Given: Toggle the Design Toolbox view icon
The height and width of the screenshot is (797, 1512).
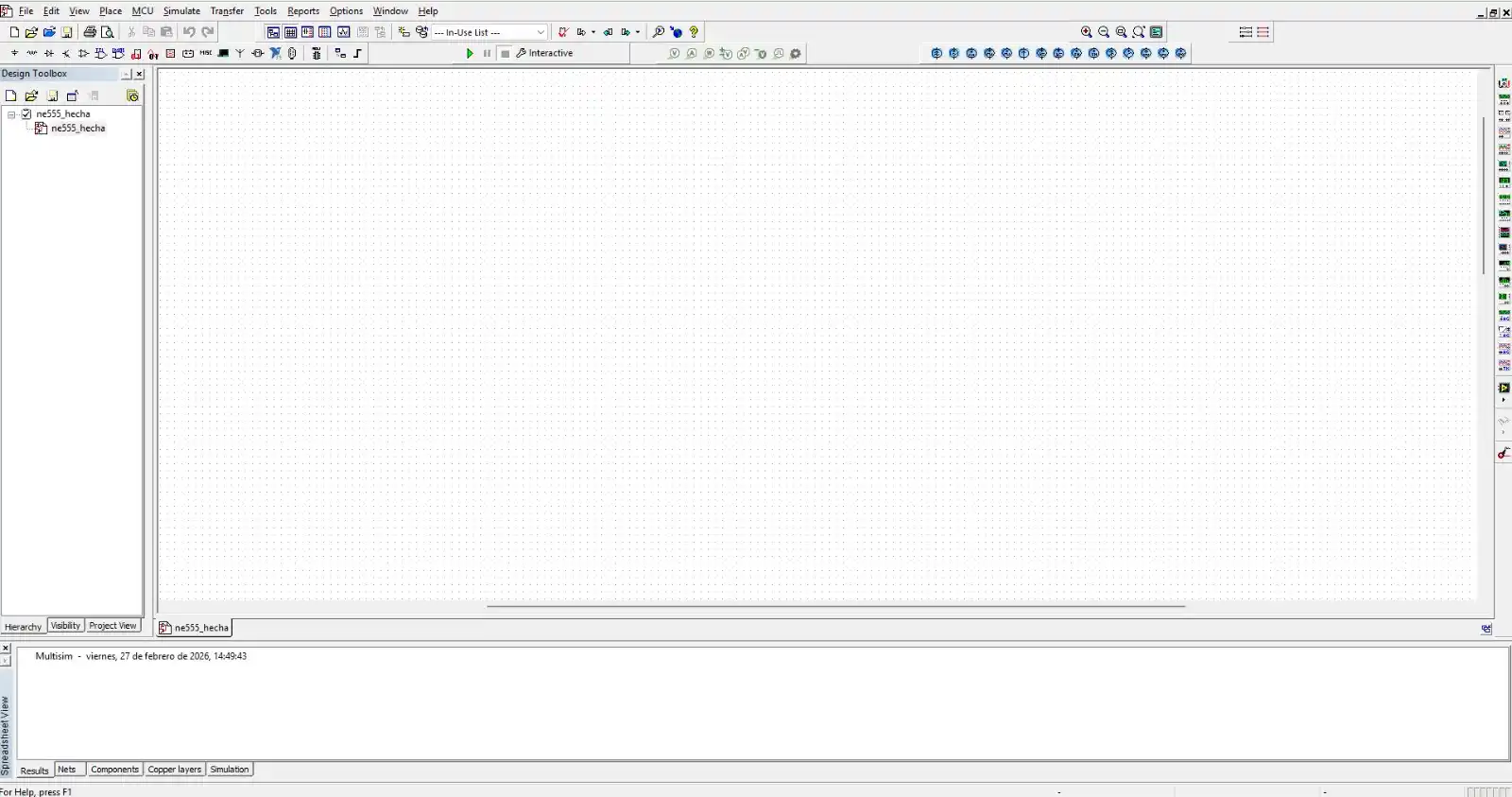Looking at the screenshot, I should tap(273, 32).
